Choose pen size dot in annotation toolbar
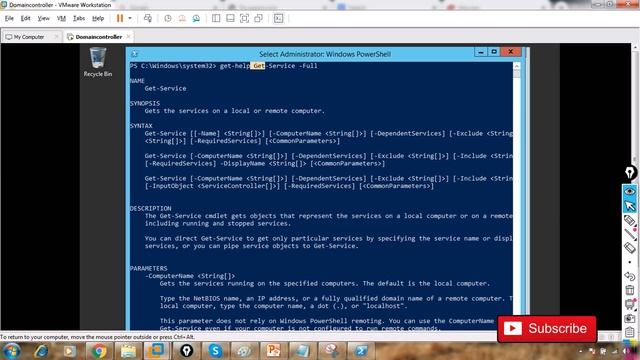The height and width of the screenshot is (360, 640). pyautogui.click(x=629, y=262)
